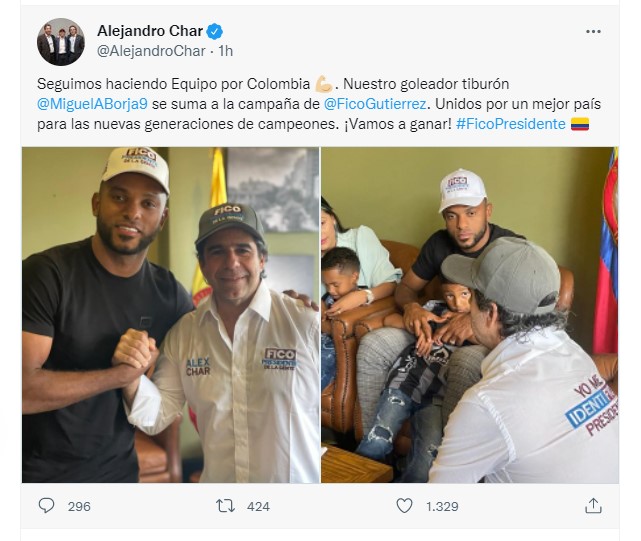This screenshot has width=641, height=541.
Task: Click the reply speech bubble icon
Action: coord(46,506)
